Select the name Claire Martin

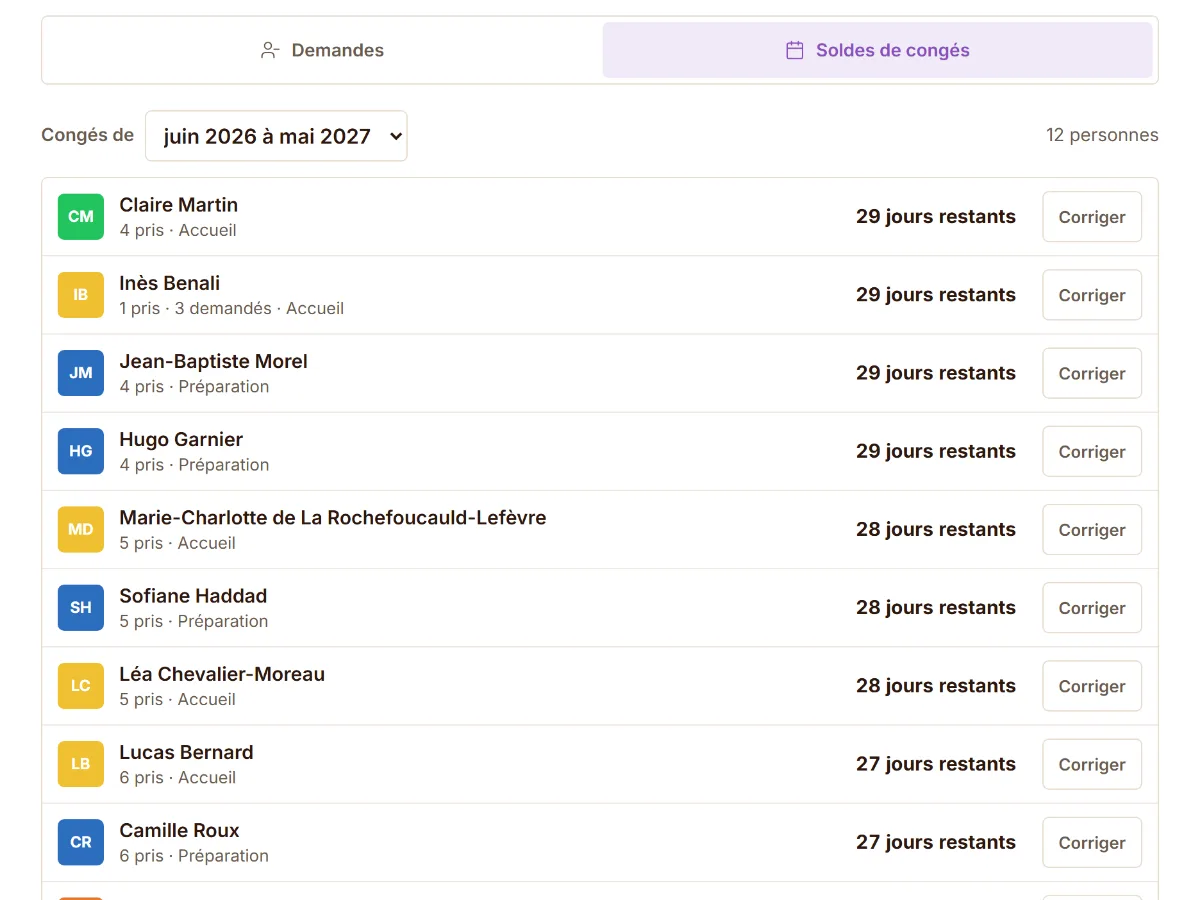(179, 205)
